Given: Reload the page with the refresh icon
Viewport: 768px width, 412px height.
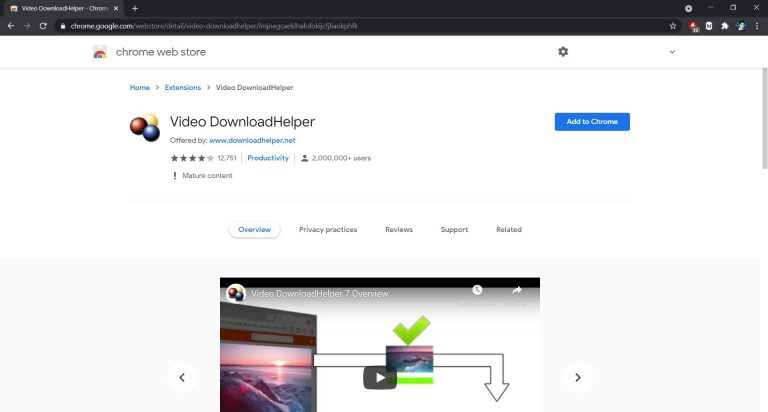Looking at the screenshot, I should point(43,26).
